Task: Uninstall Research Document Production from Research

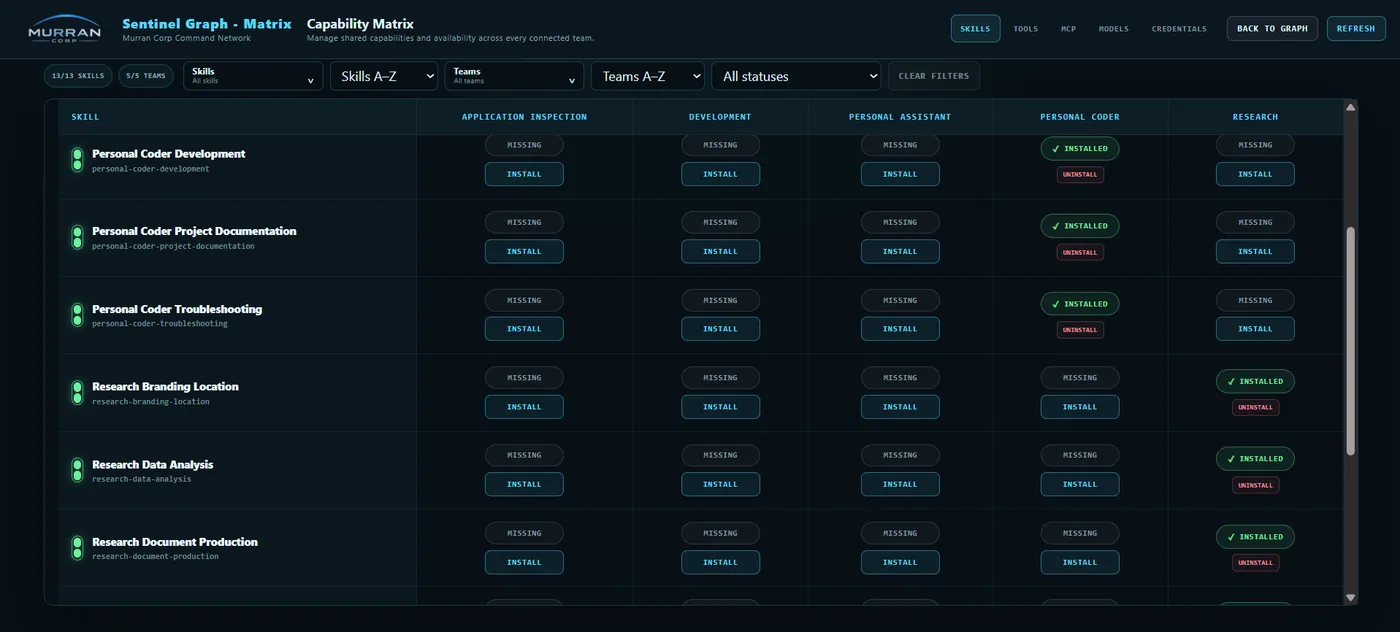Action: click(x=1255, y=563)
